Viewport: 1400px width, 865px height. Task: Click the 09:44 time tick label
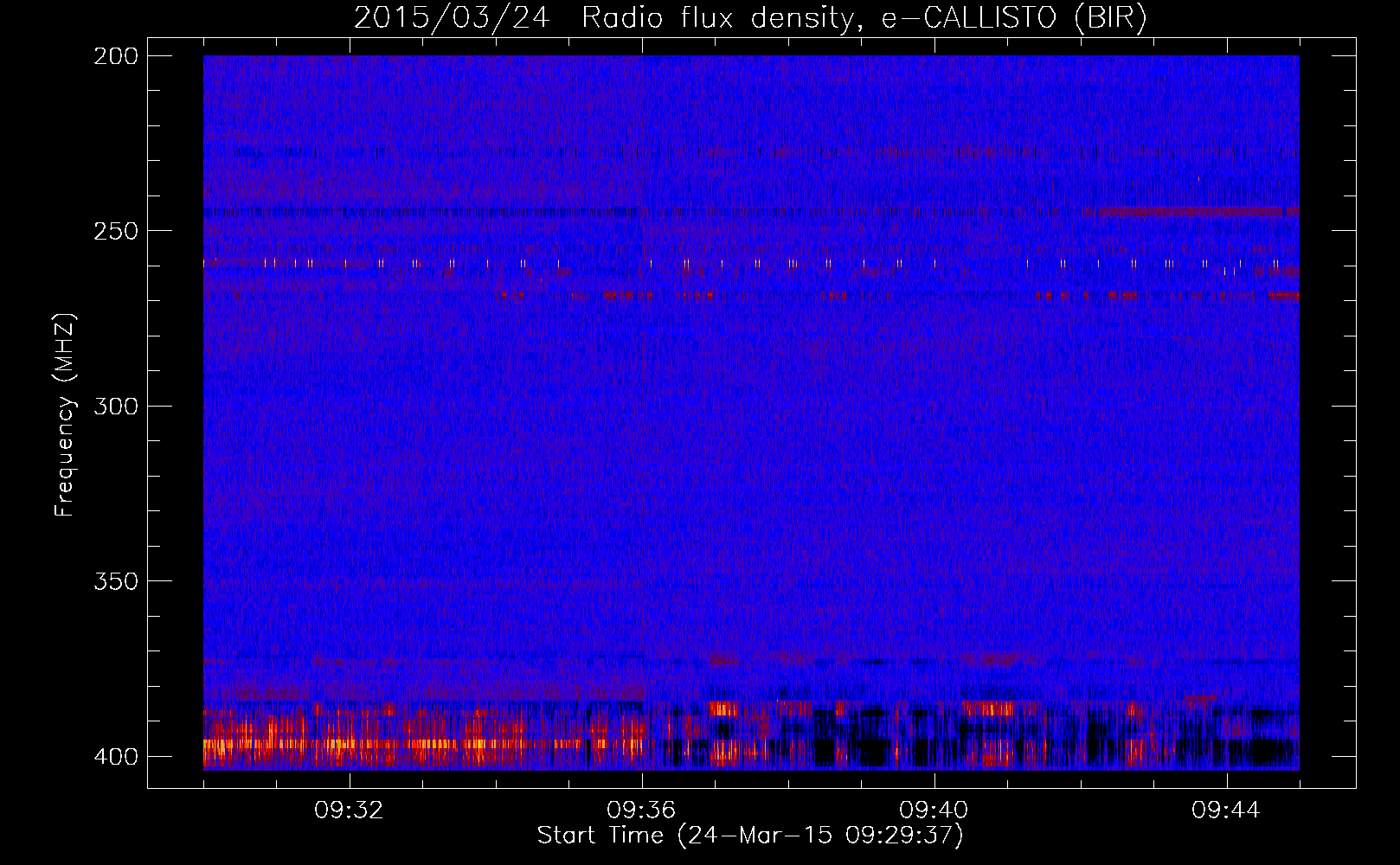click(x=1227, y=811)
